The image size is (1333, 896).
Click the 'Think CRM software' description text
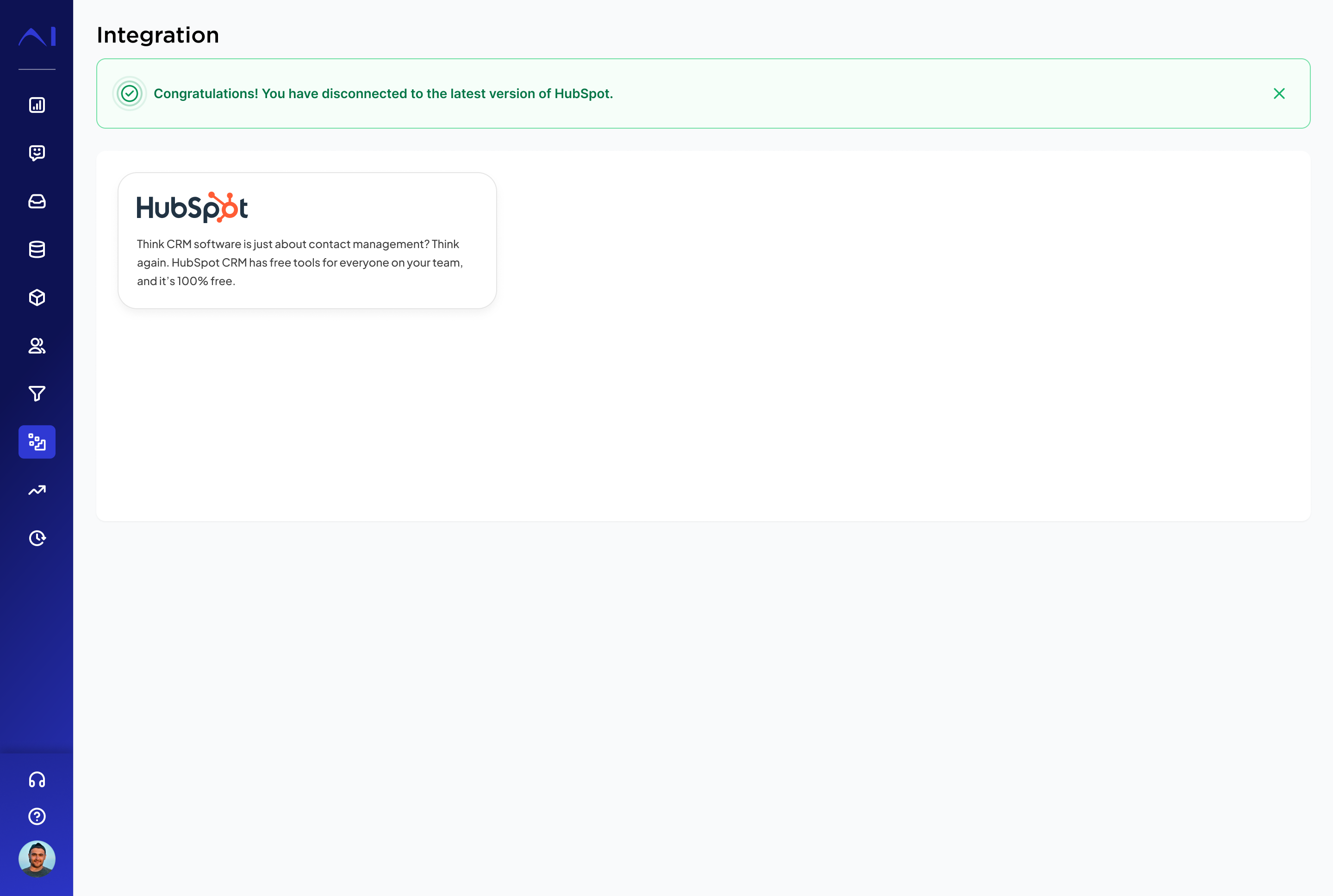(x=300, y=262)
